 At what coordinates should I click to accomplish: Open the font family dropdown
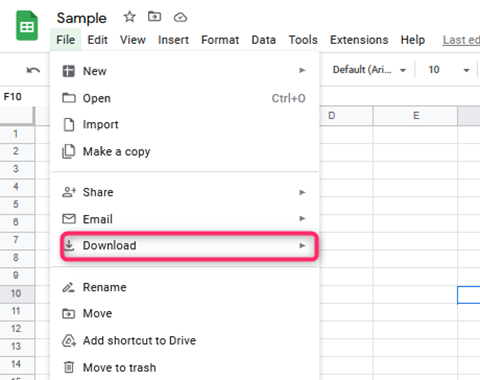click(x=369, y=70)
